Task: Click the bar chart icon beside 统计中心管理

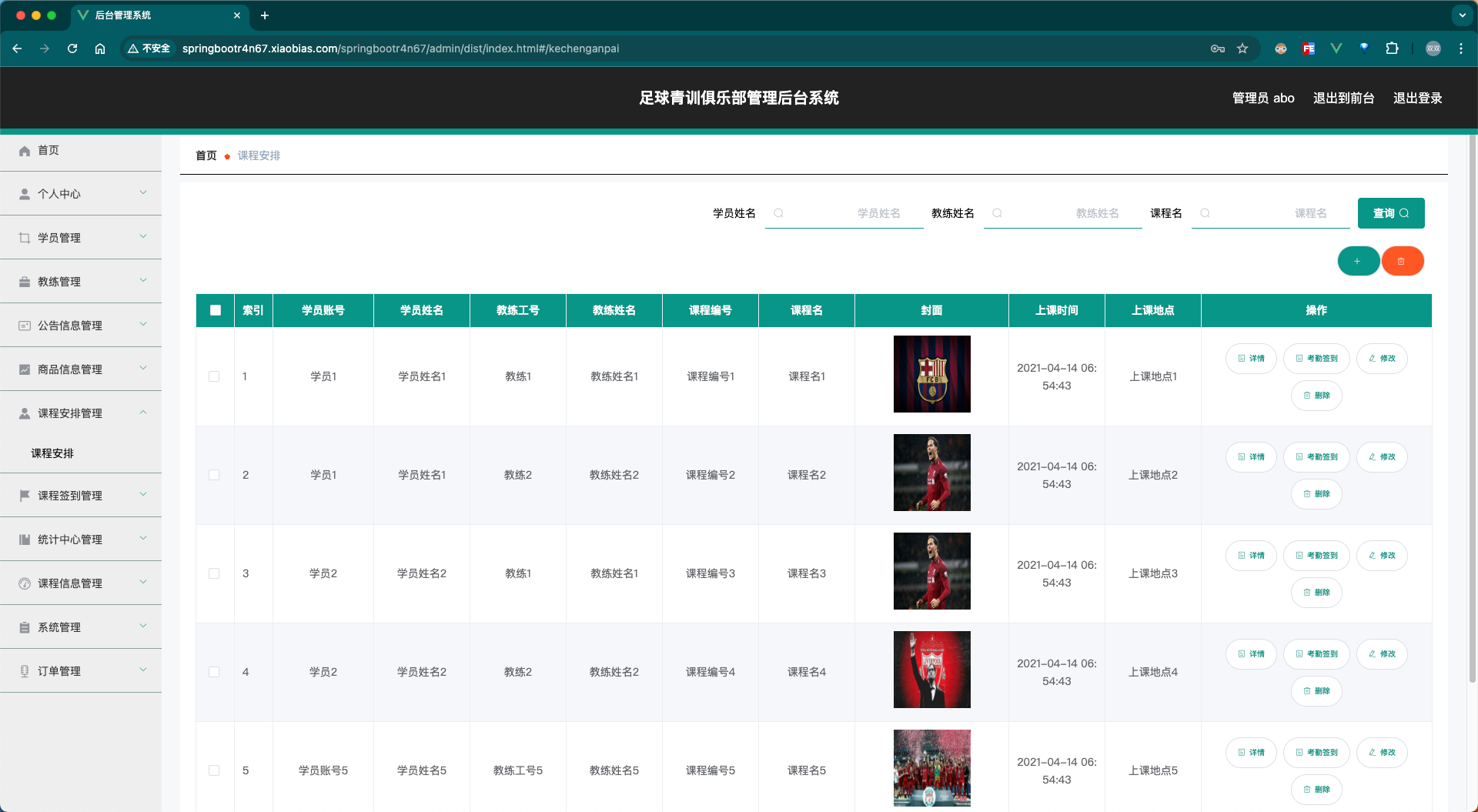Action: [25, 540]
